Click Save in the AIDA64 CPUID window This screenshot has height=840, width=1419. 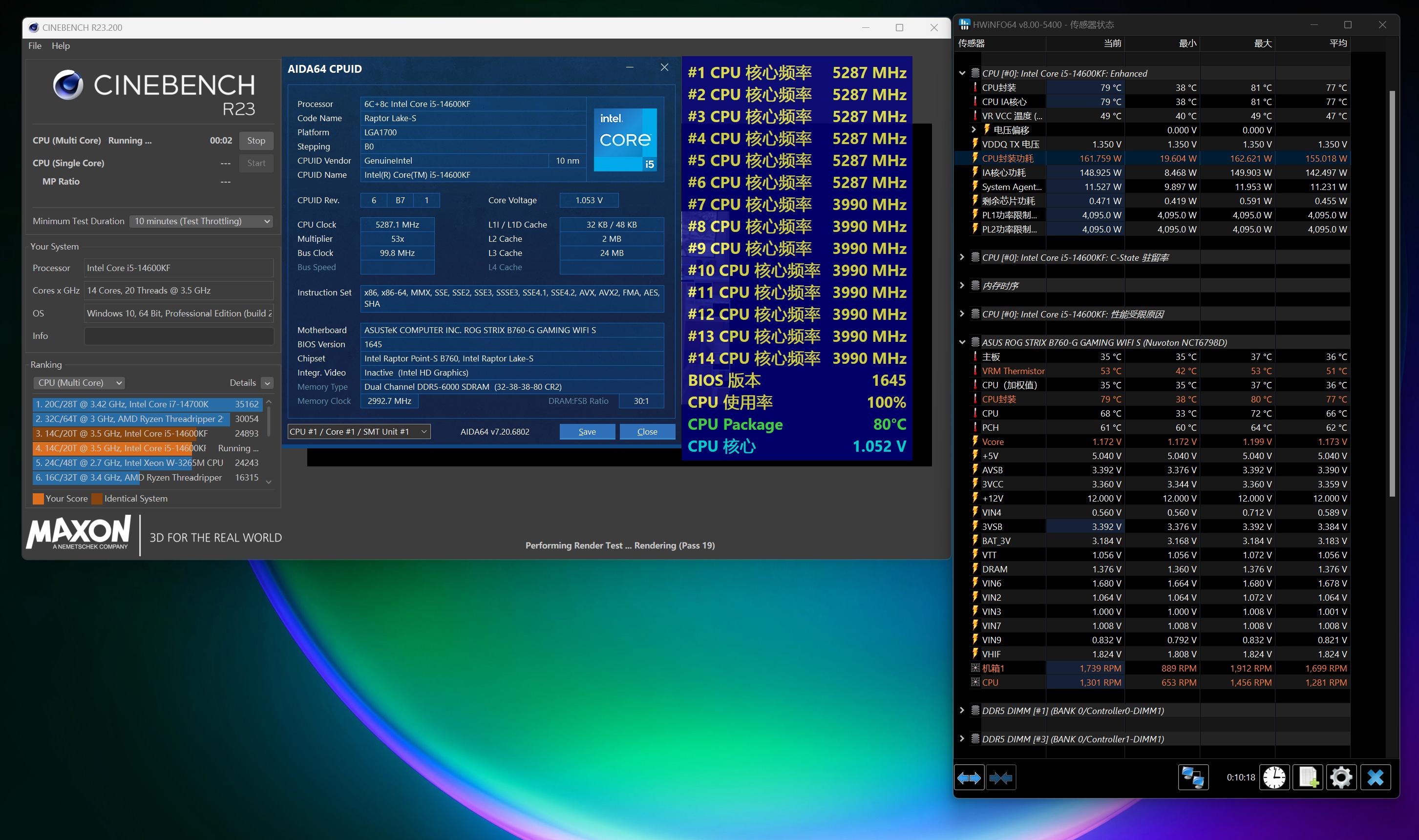[587, 431]
